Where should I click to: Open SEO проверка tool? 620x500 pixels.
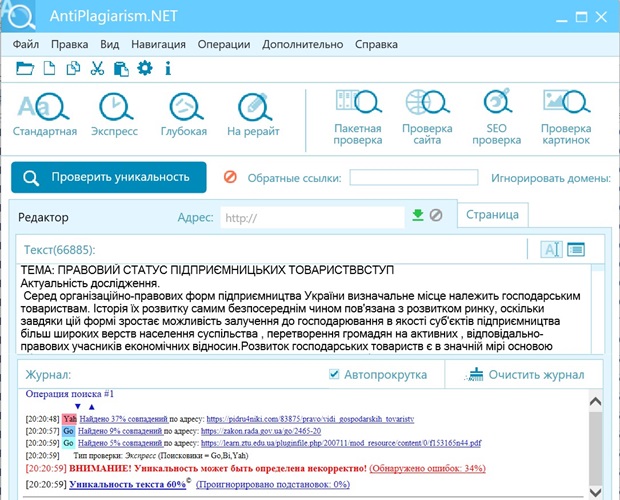497,118
